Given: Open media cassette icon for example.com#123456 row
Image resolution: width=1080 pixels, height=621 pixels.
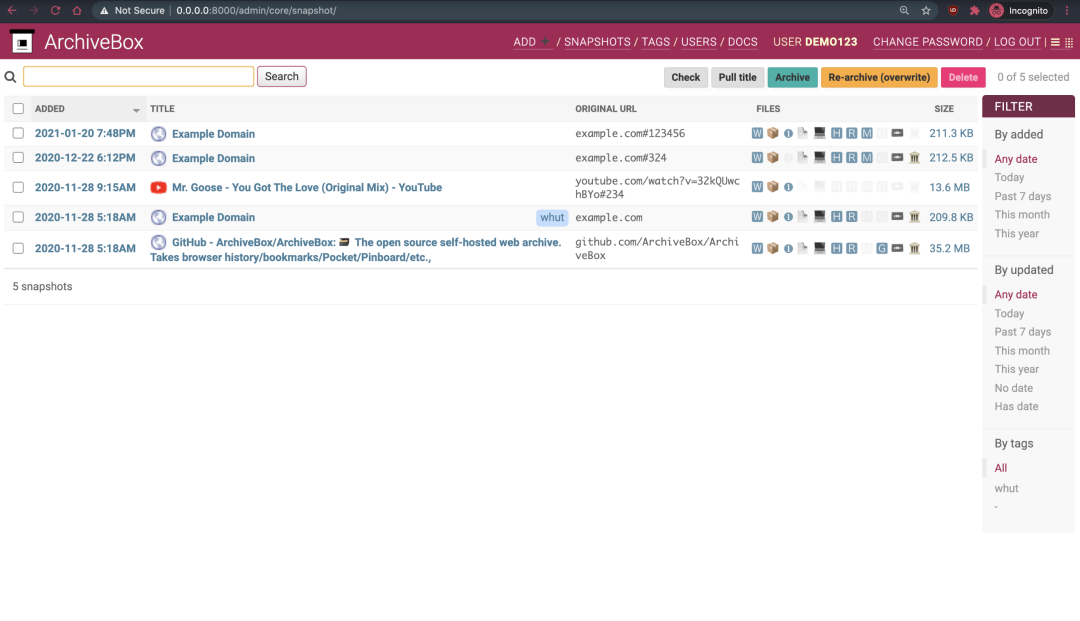Looking at the screenshot, I should 897,133.
